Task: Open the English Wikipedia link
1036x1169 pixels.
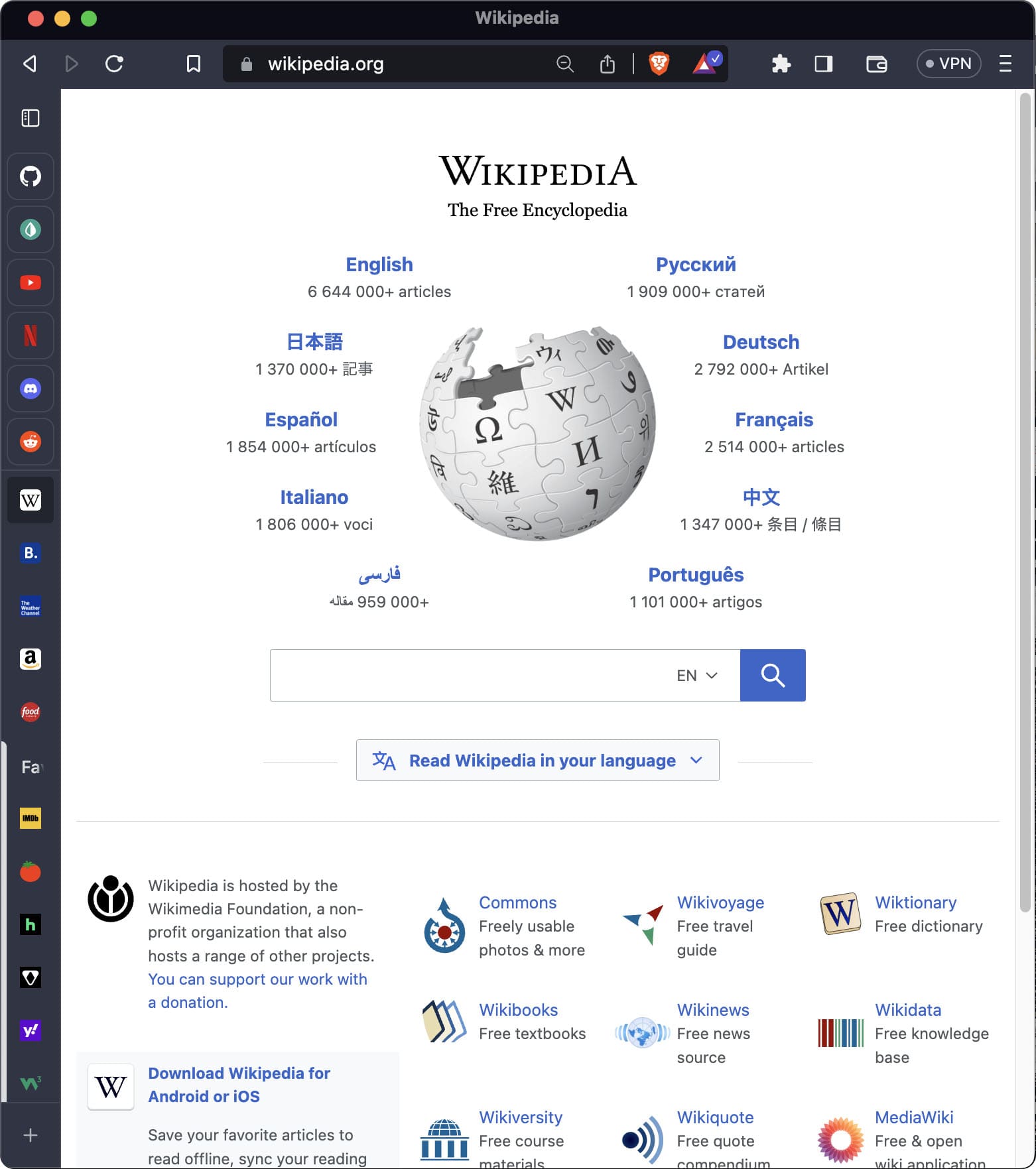Action: [x=379, y=265]
